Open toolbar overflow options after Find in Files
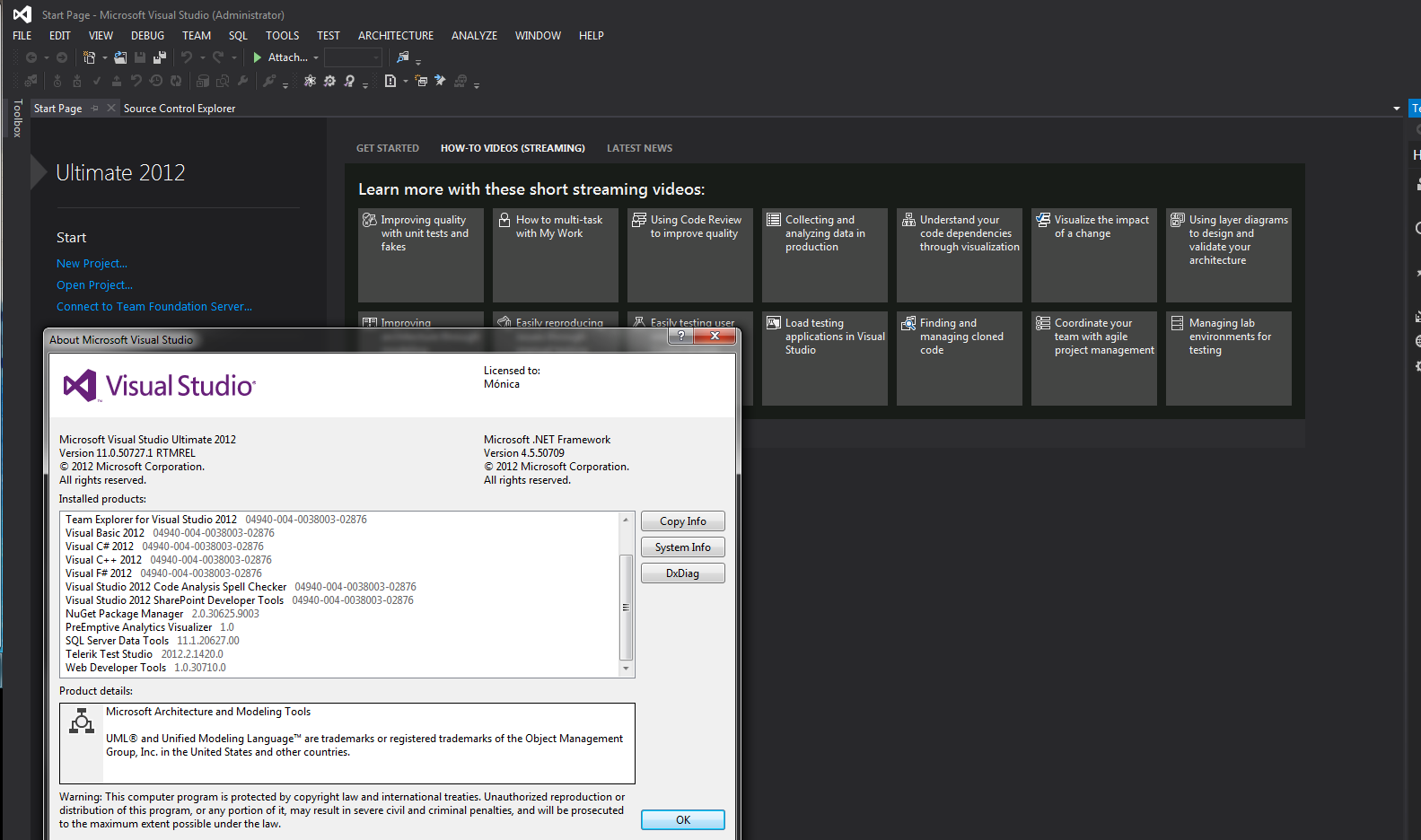Viewport: 1421px width, 840px height. click(418, 61)
